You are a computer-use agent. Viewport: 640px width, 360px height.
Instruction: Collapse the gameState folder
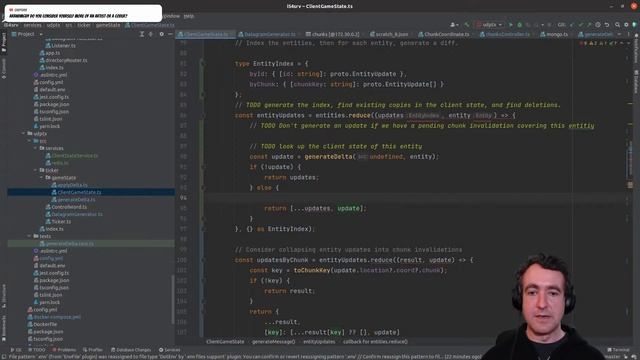click(x=42, y=178)
